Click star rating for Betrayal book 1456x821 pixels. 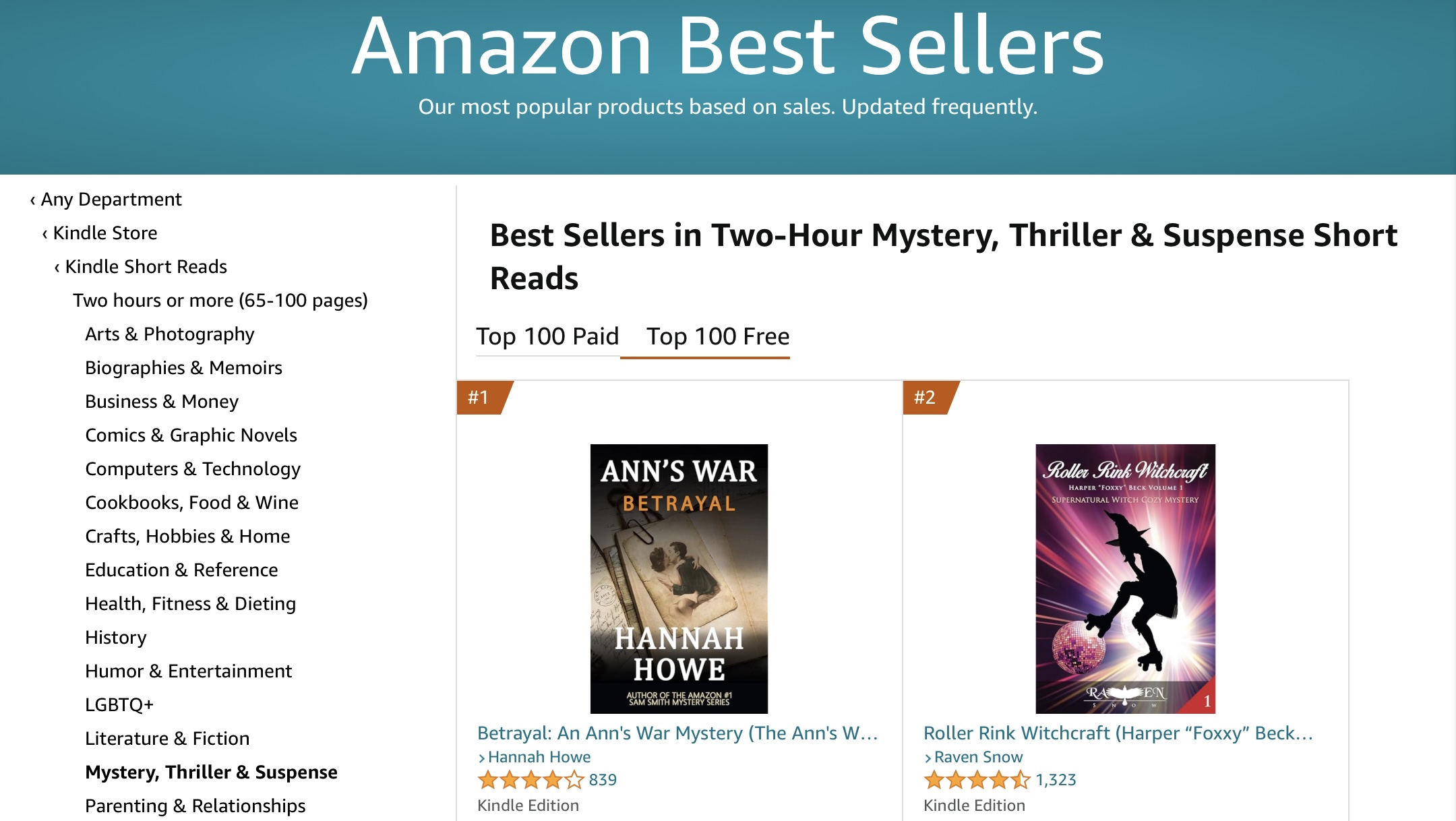(530, 780)
